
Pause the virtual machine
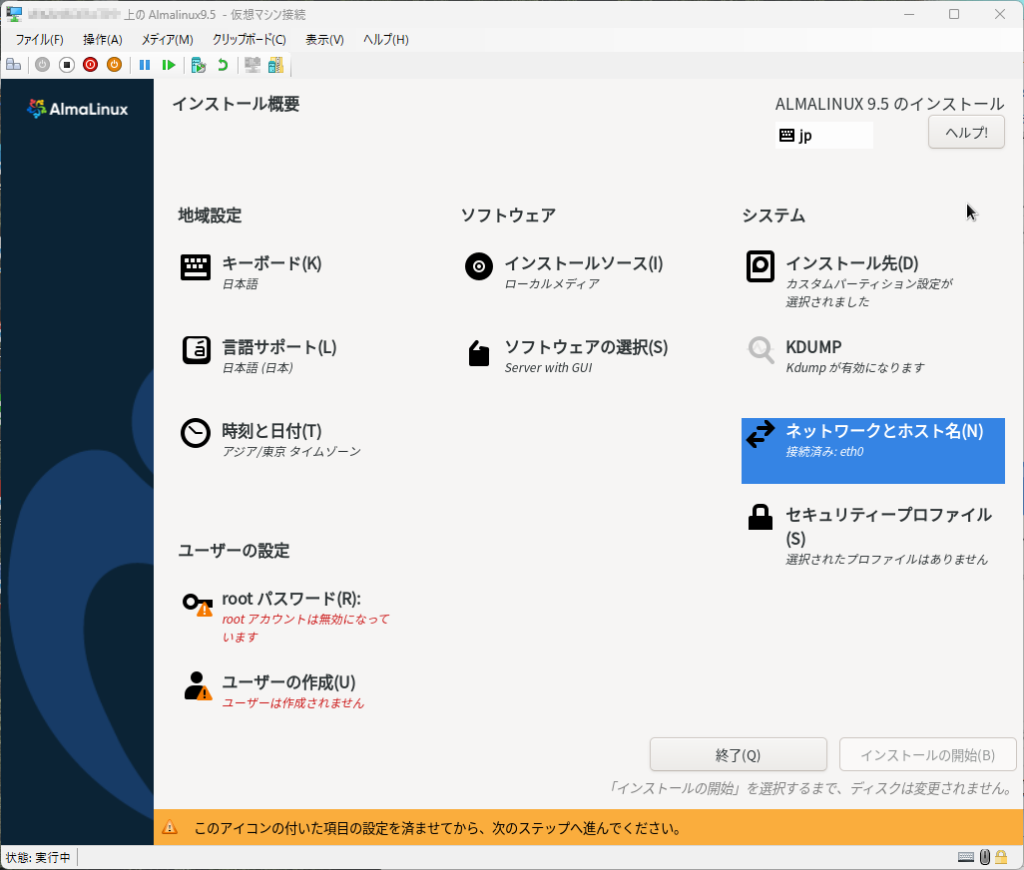tap(145, 65)
